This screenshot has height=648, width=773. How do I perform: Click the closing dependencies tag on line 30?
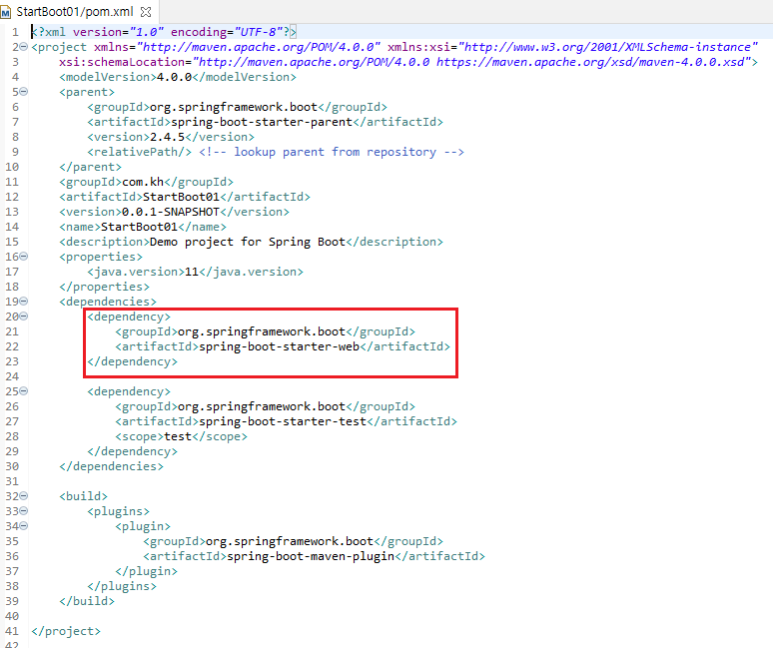click(x=111, y=466)
